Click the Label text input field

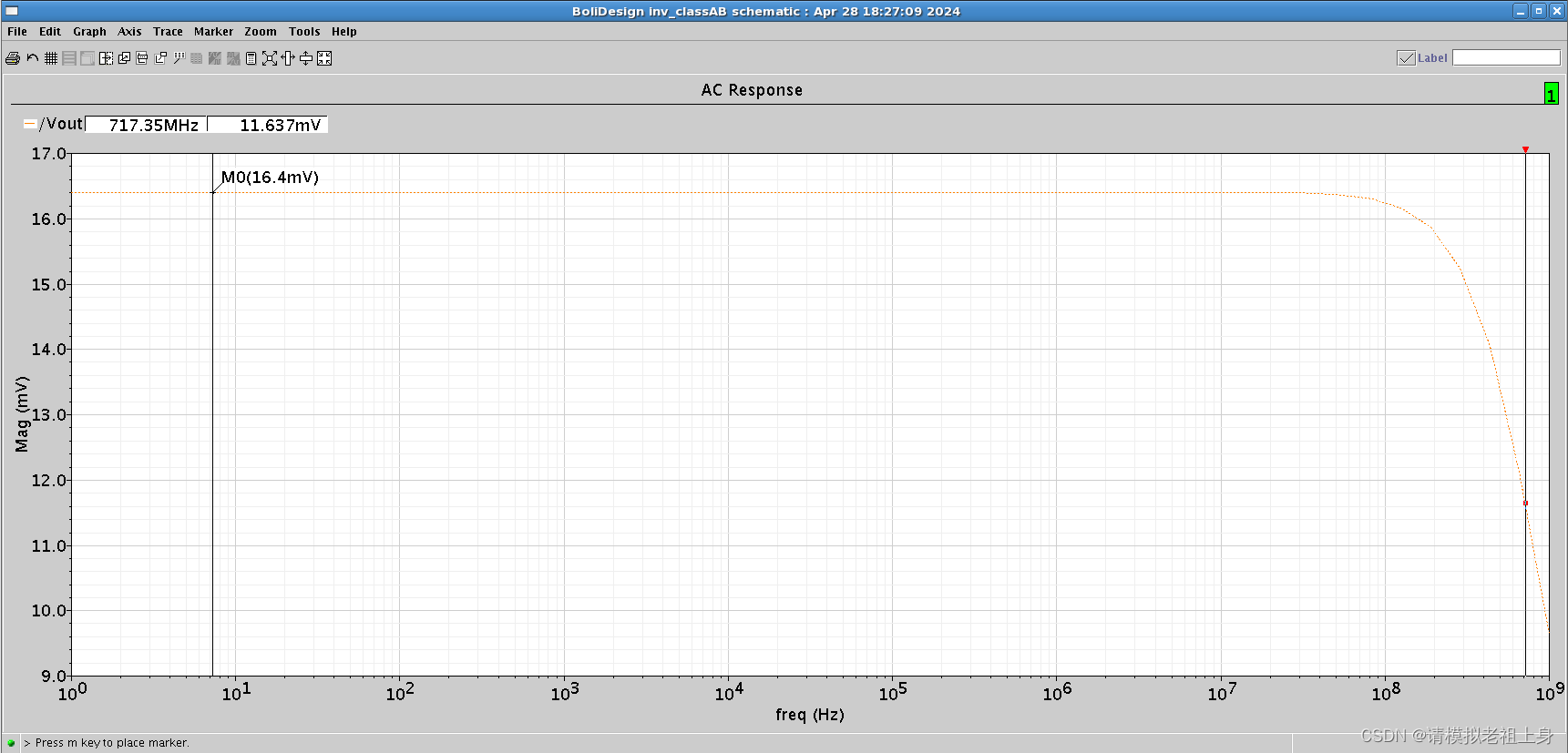pos(1506,57)
